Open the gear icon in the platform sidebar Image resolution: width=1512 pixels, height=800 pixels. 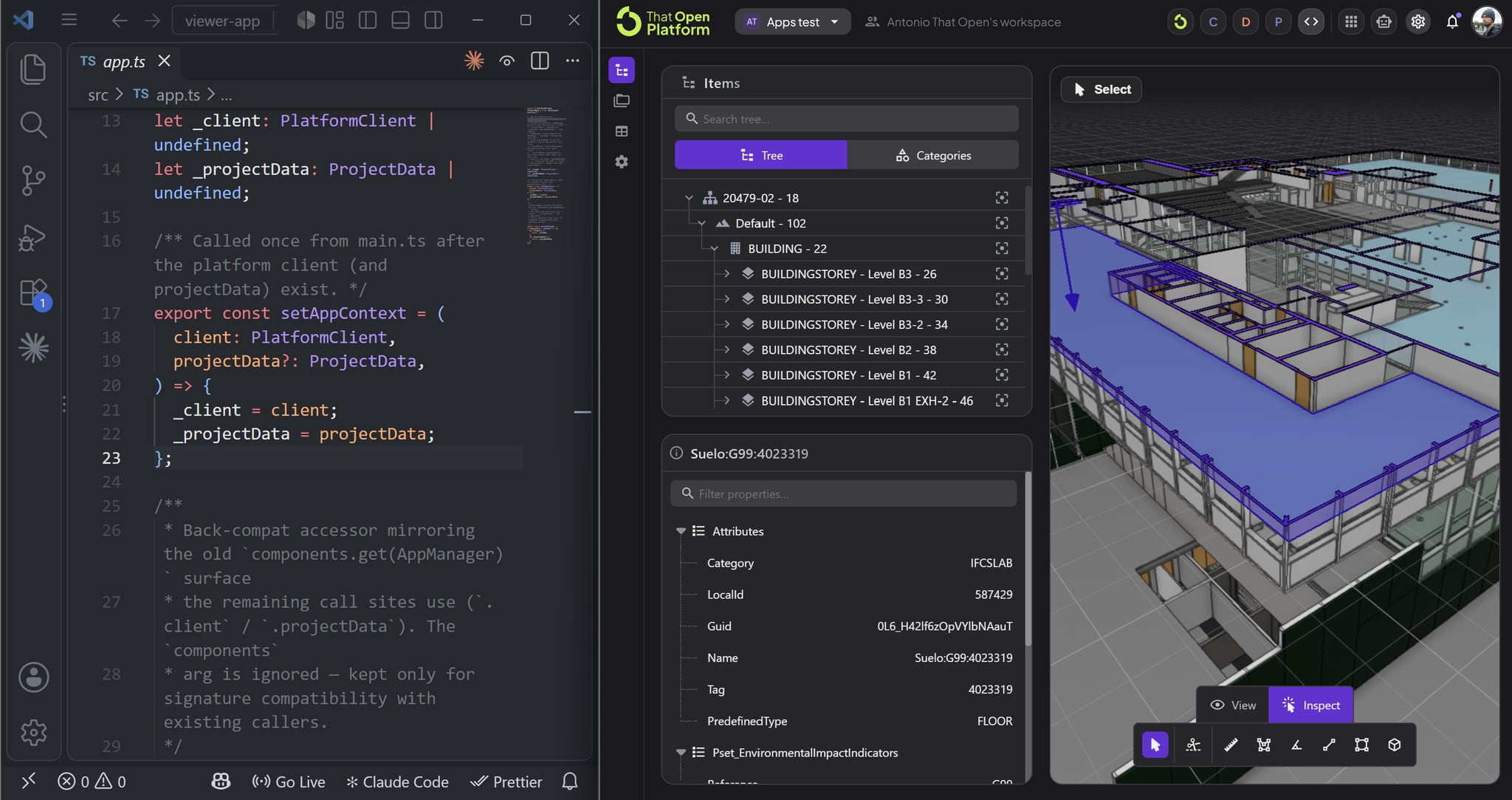click(x=622, y=161)
